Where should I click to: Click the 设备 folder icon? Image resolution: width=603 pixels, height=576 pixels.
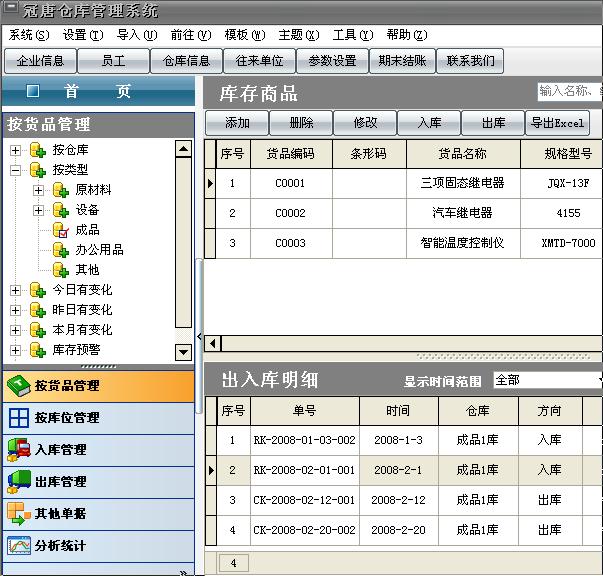(x=61, y=210)
